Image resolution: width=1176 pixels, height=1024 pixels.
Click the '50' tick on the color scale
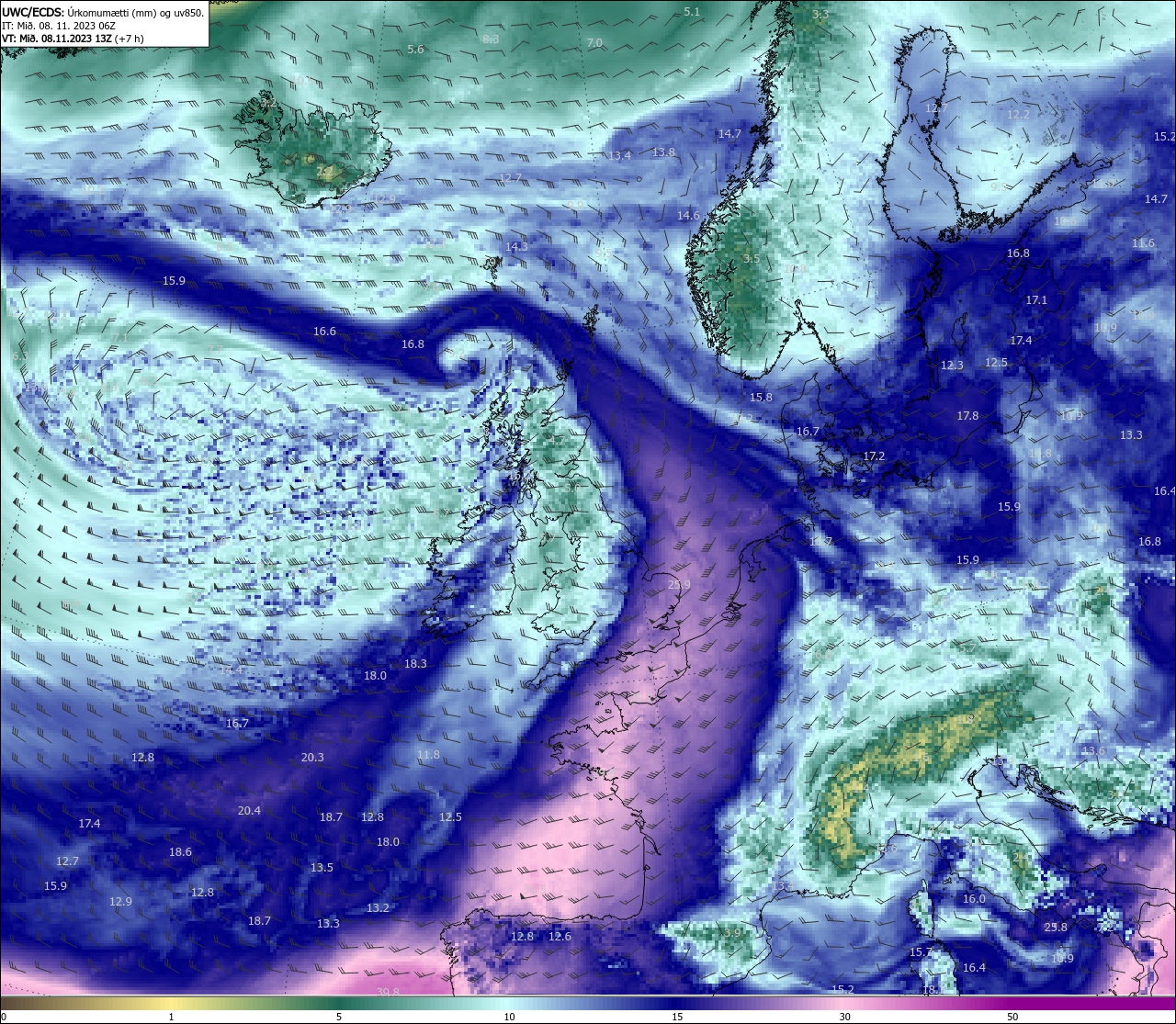(x=1012, y=1017)
